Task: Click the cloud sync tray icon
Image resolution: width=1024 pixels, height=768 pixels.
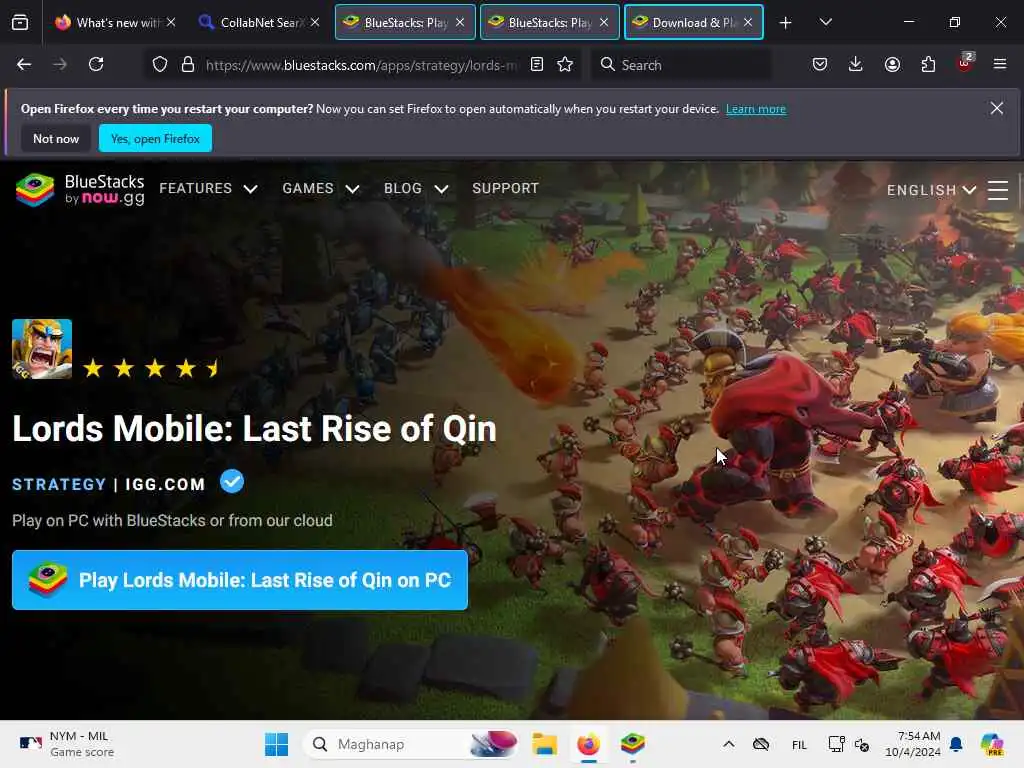Action: (x=761, y=744)
